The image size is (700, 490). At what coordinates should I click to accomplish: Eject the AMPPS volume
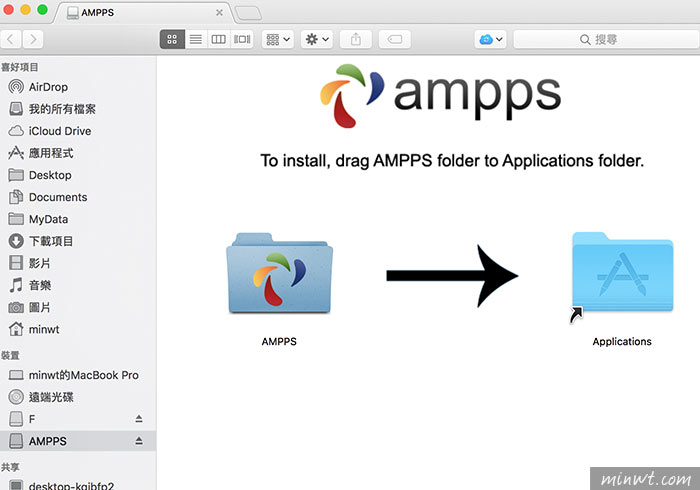point(139,441)
